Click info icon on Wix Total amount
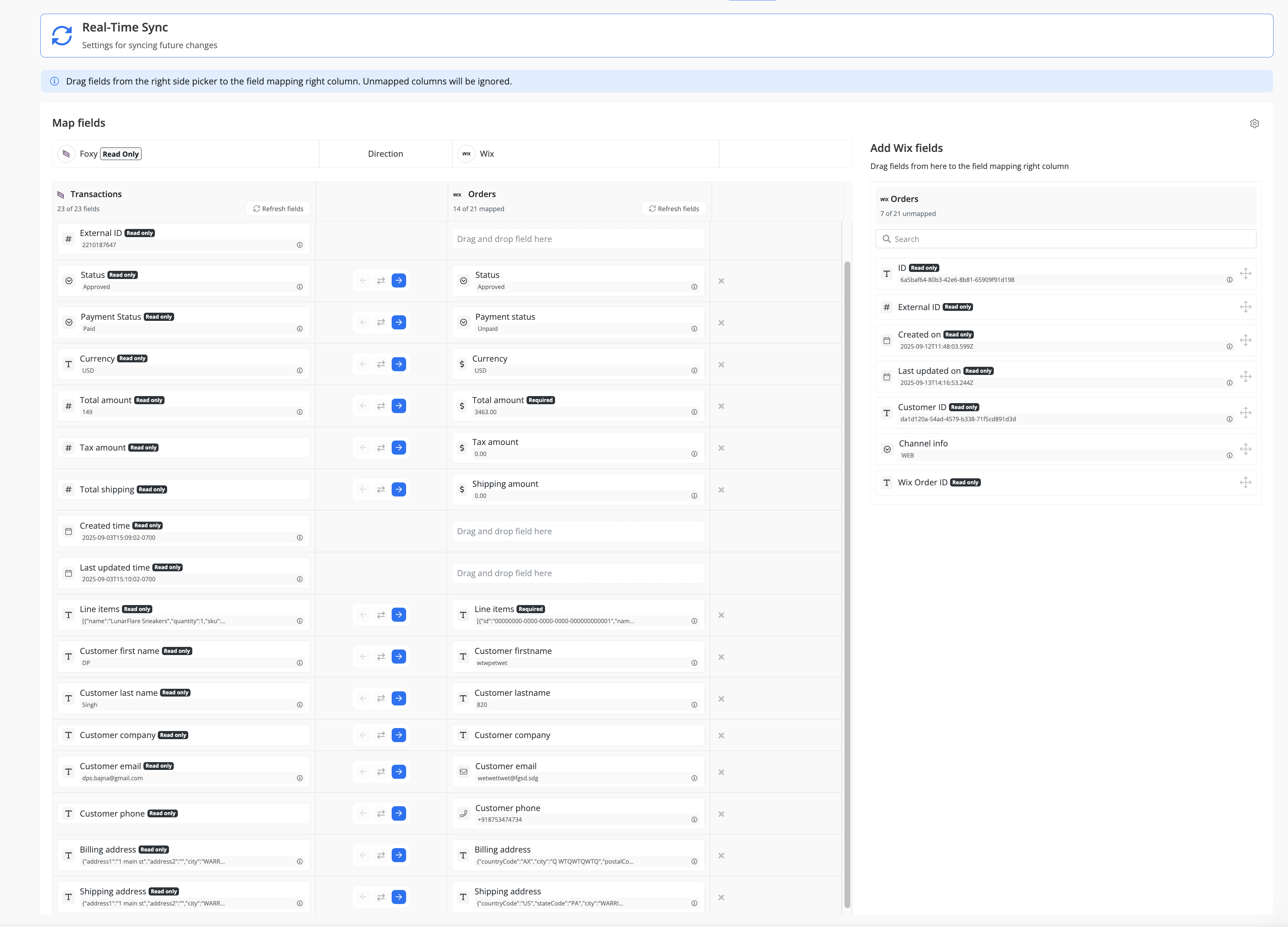This screenshot has height=927, width=1288. [x=694, y=412]
